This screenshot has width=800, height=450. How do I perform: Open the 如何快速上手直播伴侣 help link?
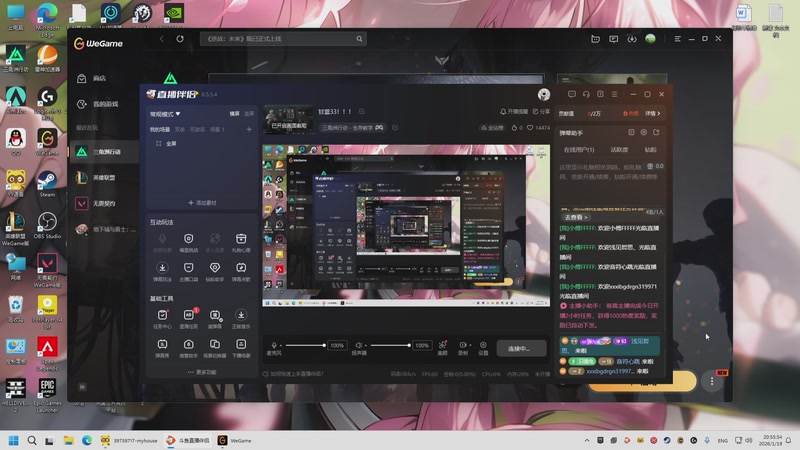point(293,374)
